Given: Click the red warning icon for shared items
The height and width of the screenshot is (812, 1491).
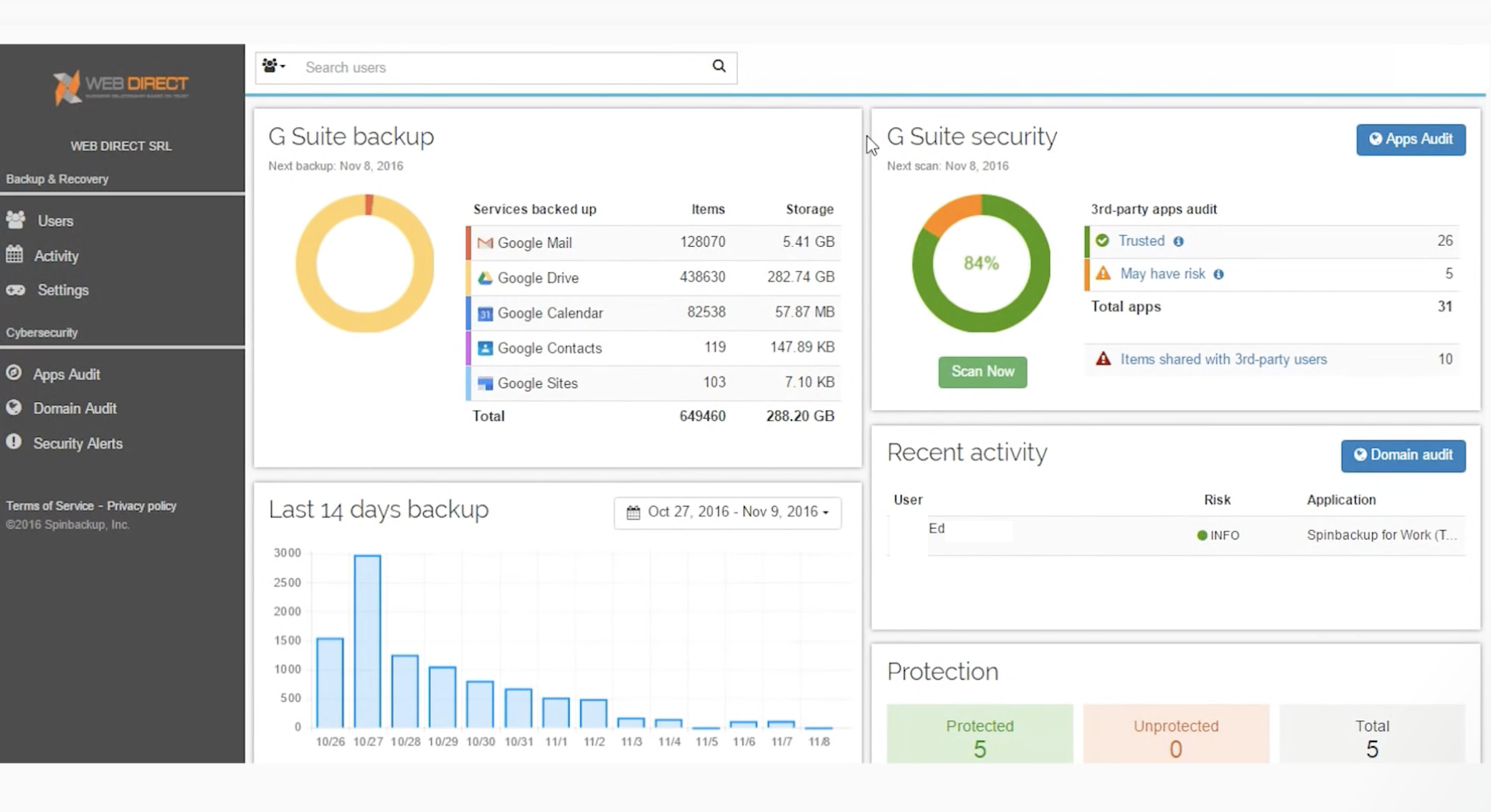Looking at the screenshot, I should [x=1103, y=359].
